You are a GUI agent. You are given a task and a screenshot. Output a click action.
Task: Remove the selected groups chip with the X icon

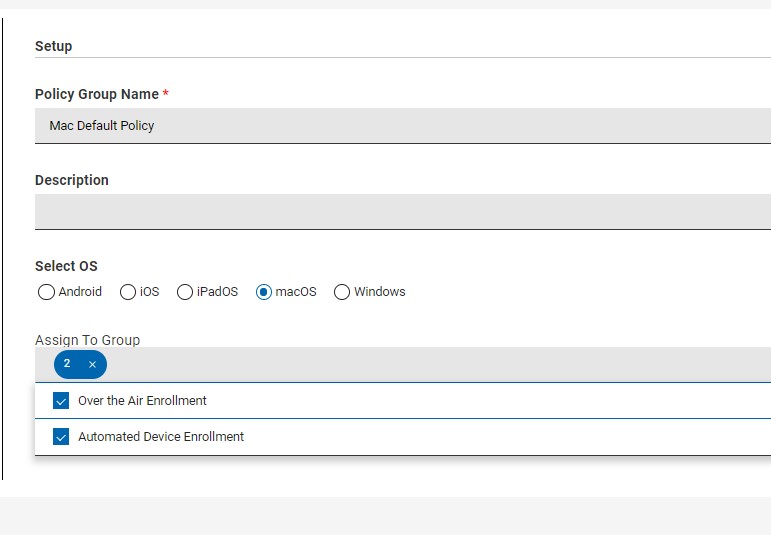point(92,364)
